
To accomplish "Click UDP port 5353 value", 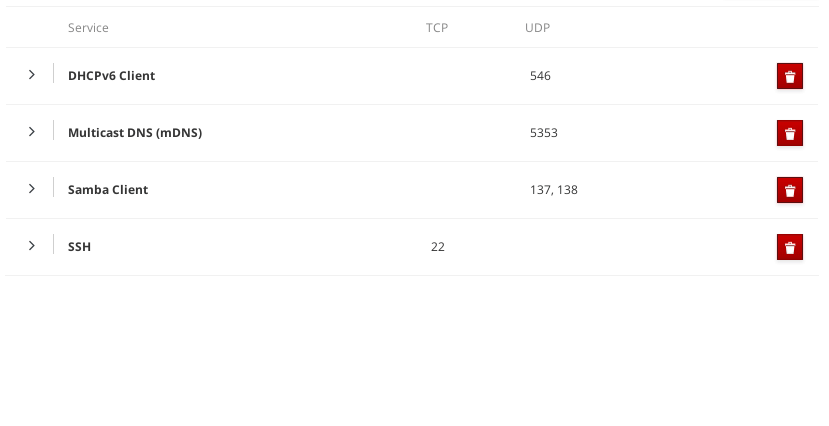I will 544,133.
